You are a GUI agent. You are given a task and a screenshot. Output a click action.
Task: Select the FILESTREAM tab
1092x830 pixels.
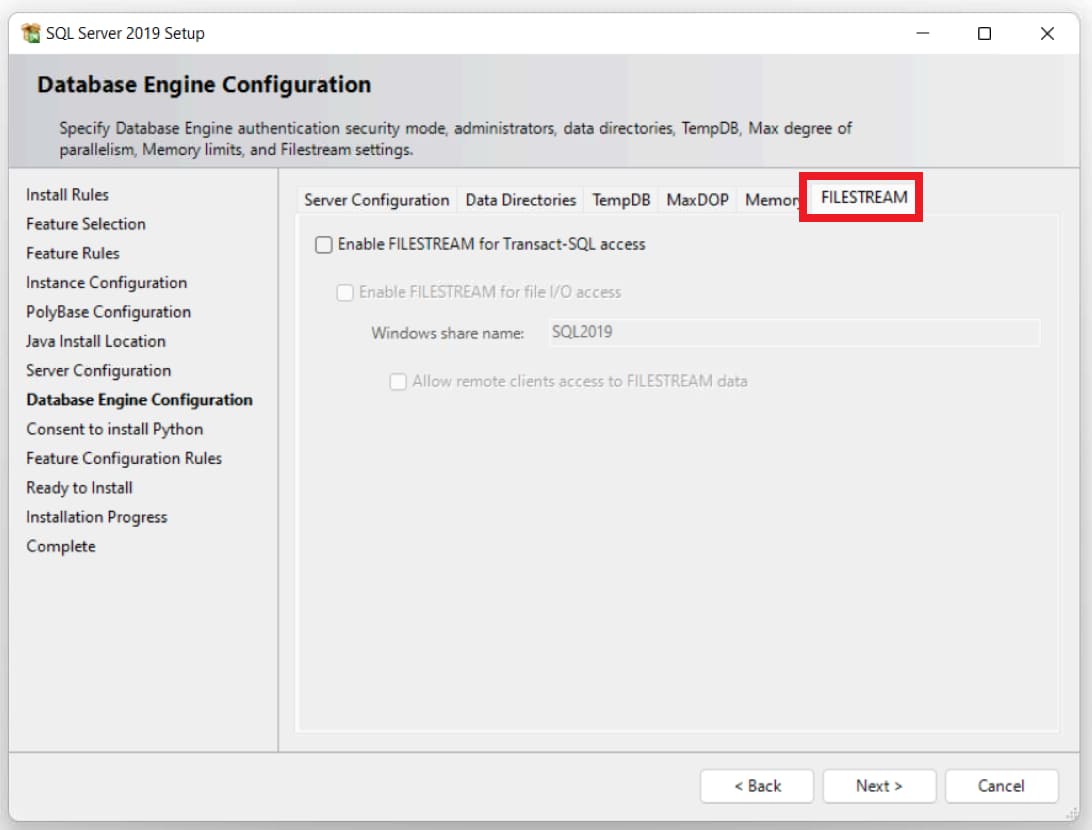[x=863, y=197]
